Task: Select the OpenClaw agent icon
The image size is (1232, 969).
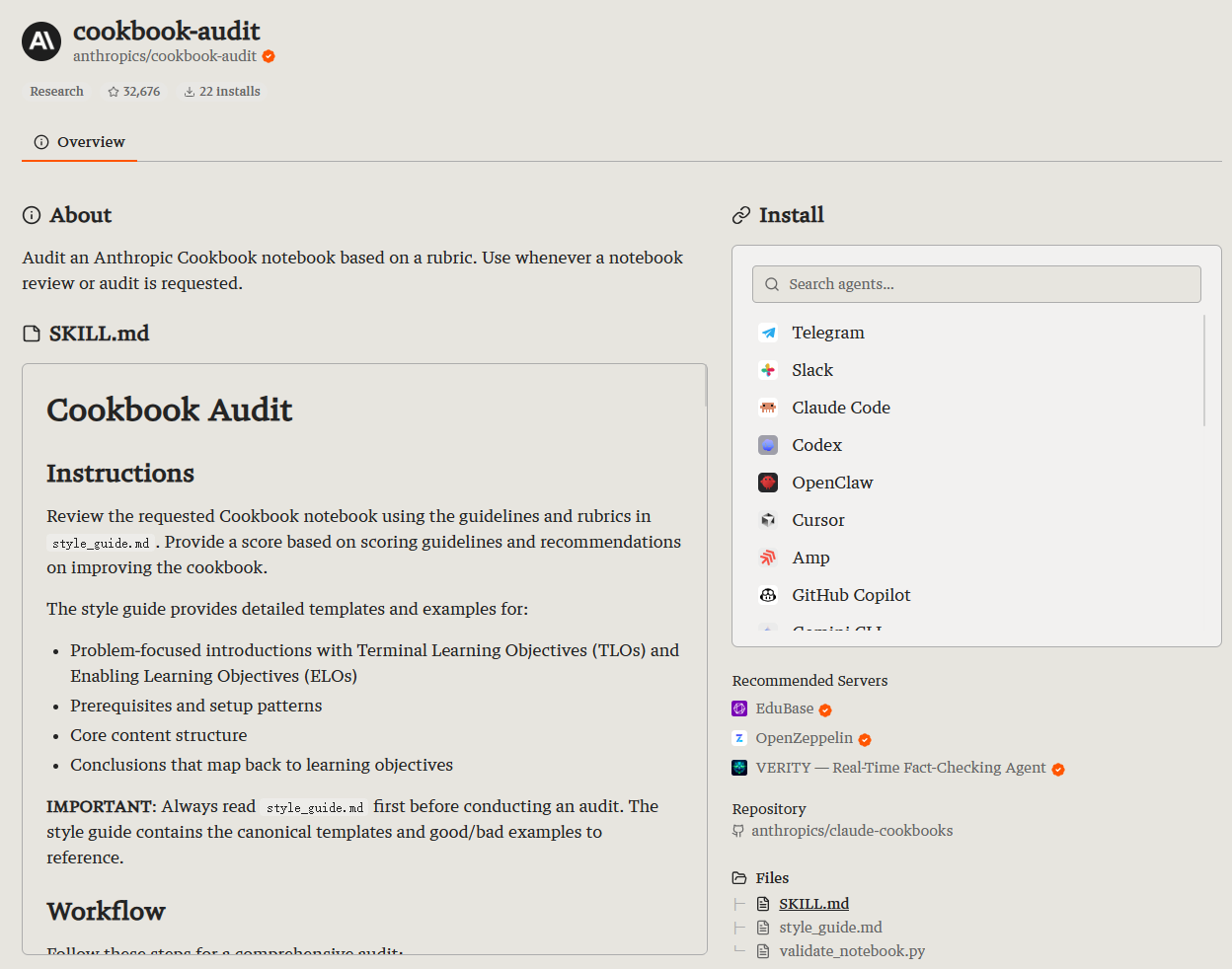Action: (768, 483)
